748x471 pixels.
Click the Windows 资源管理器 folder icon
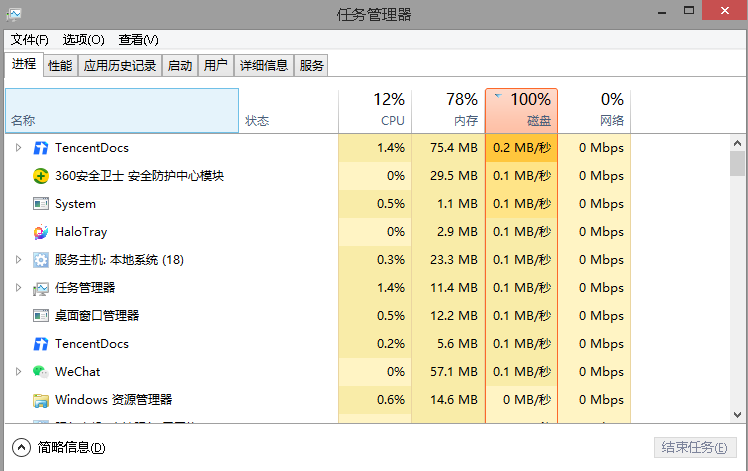[41, 400]
